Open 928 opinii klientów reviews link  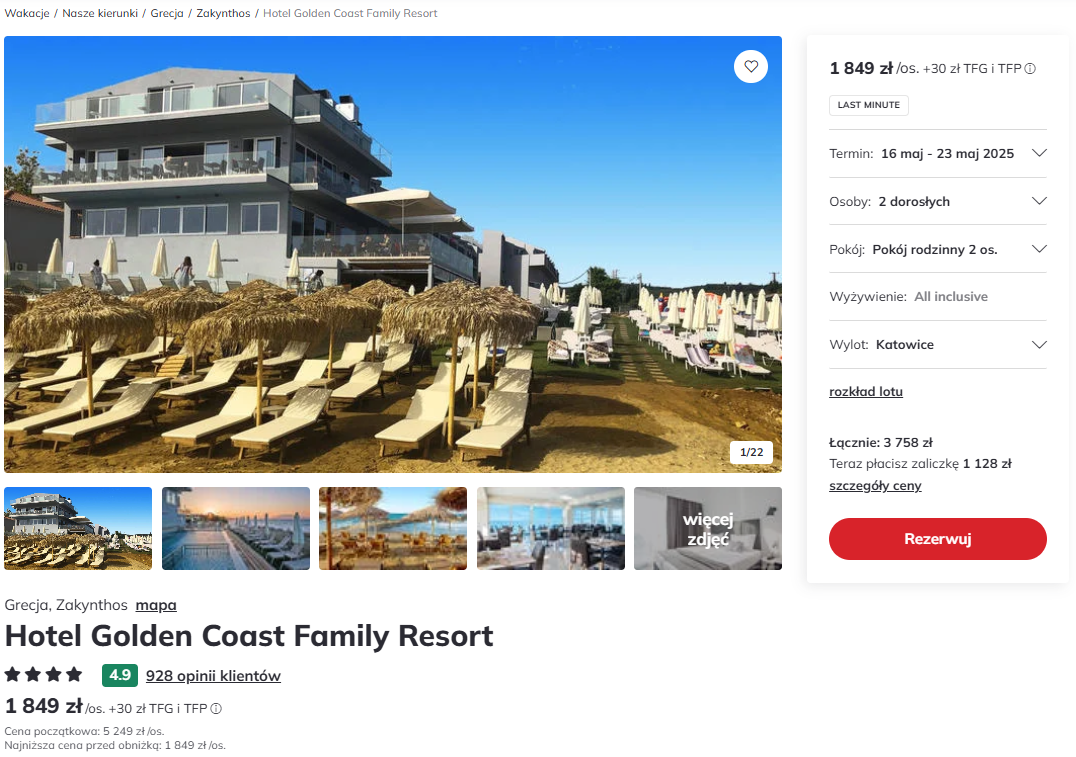213,676
